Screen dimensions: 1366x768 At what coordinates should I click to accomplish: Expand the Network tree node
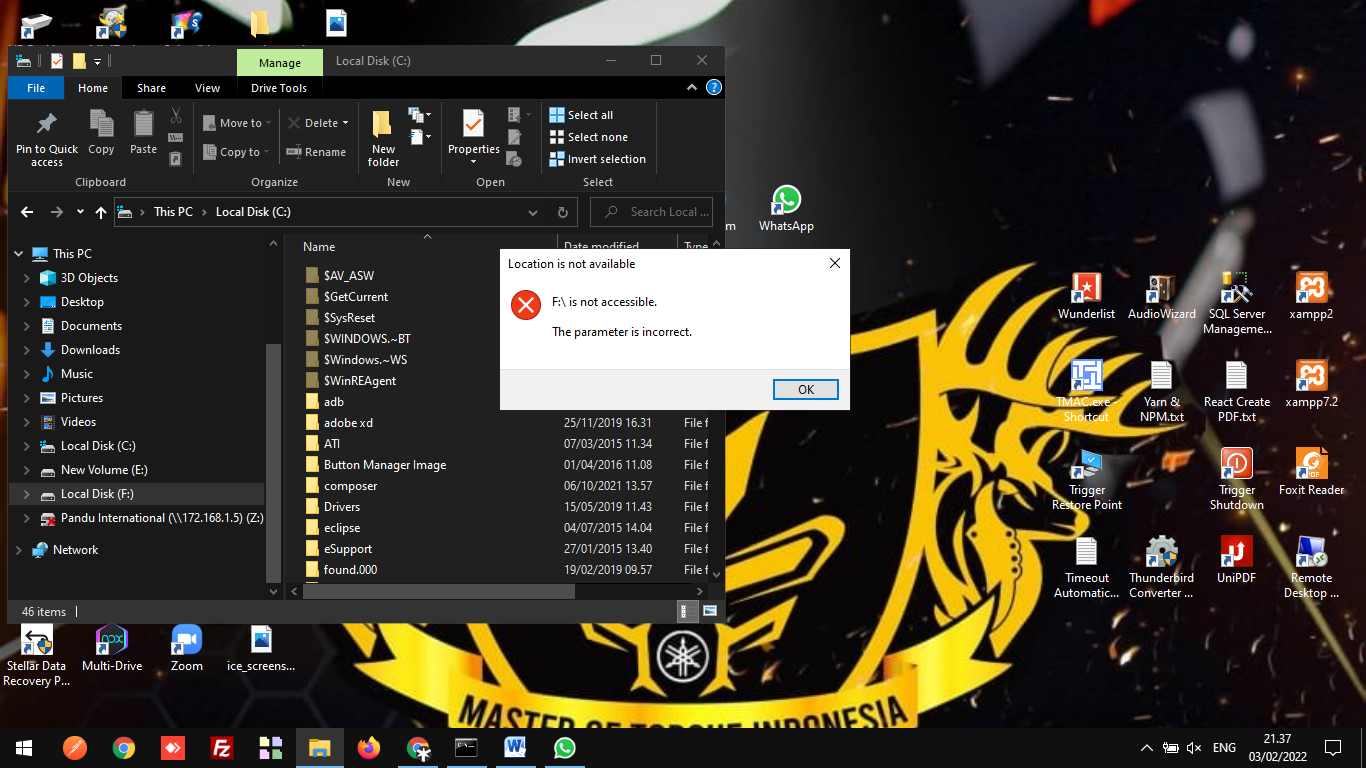pyautogui.click(x=18, y=550)
